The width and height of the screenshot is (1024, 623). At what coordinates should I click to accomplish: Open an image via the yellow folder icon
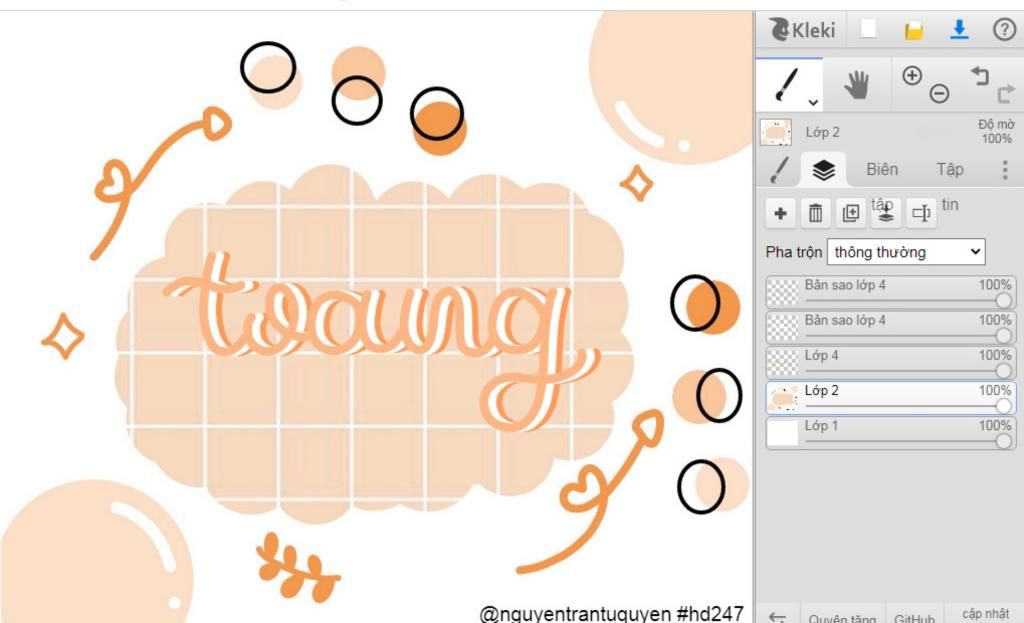pyautogui.click(x=914, y=30)
